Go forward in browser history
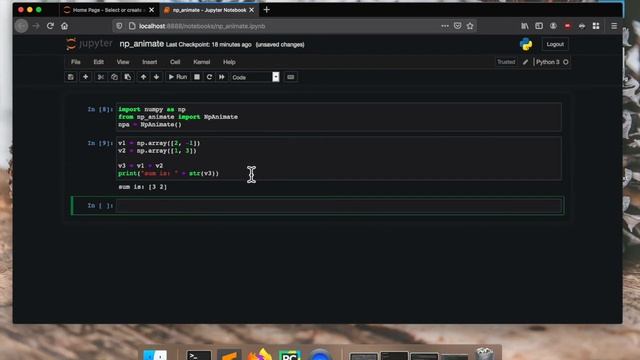 (36, 26)
